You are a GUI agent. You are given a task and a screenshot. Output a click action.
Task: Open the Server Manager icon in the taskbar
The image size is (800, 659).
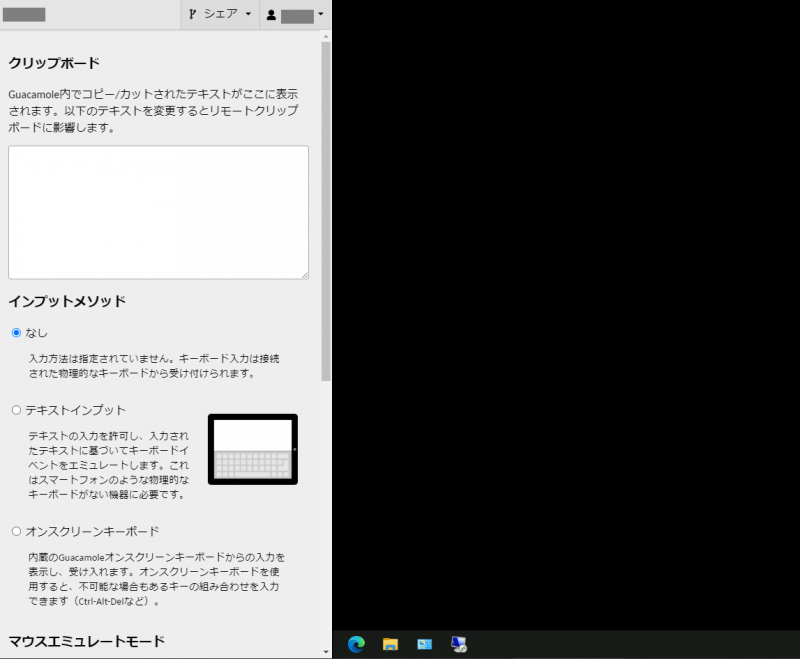point(424,644)
